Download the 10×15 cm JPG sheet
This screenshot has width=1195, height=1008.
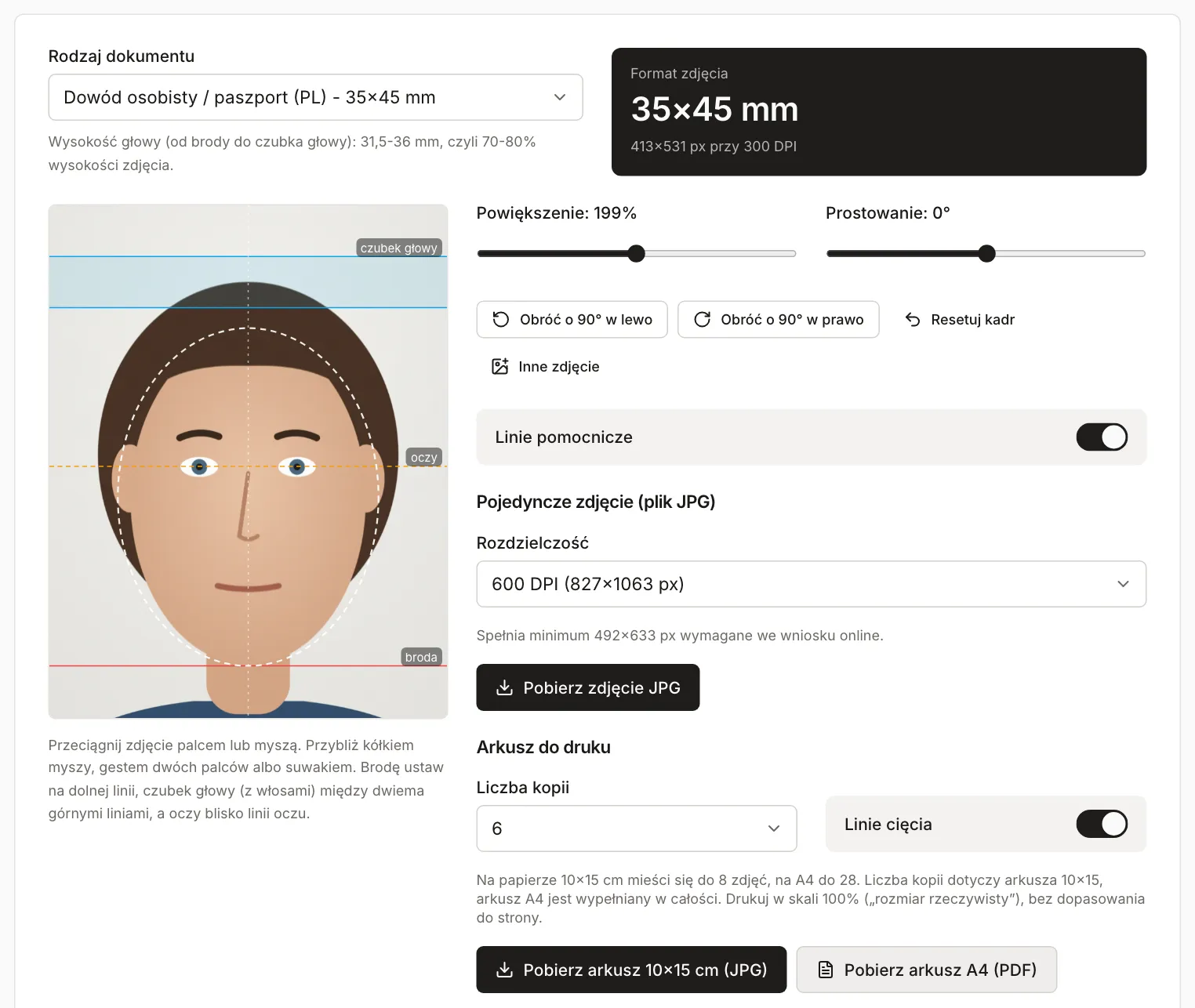click(x=631, y=970)
